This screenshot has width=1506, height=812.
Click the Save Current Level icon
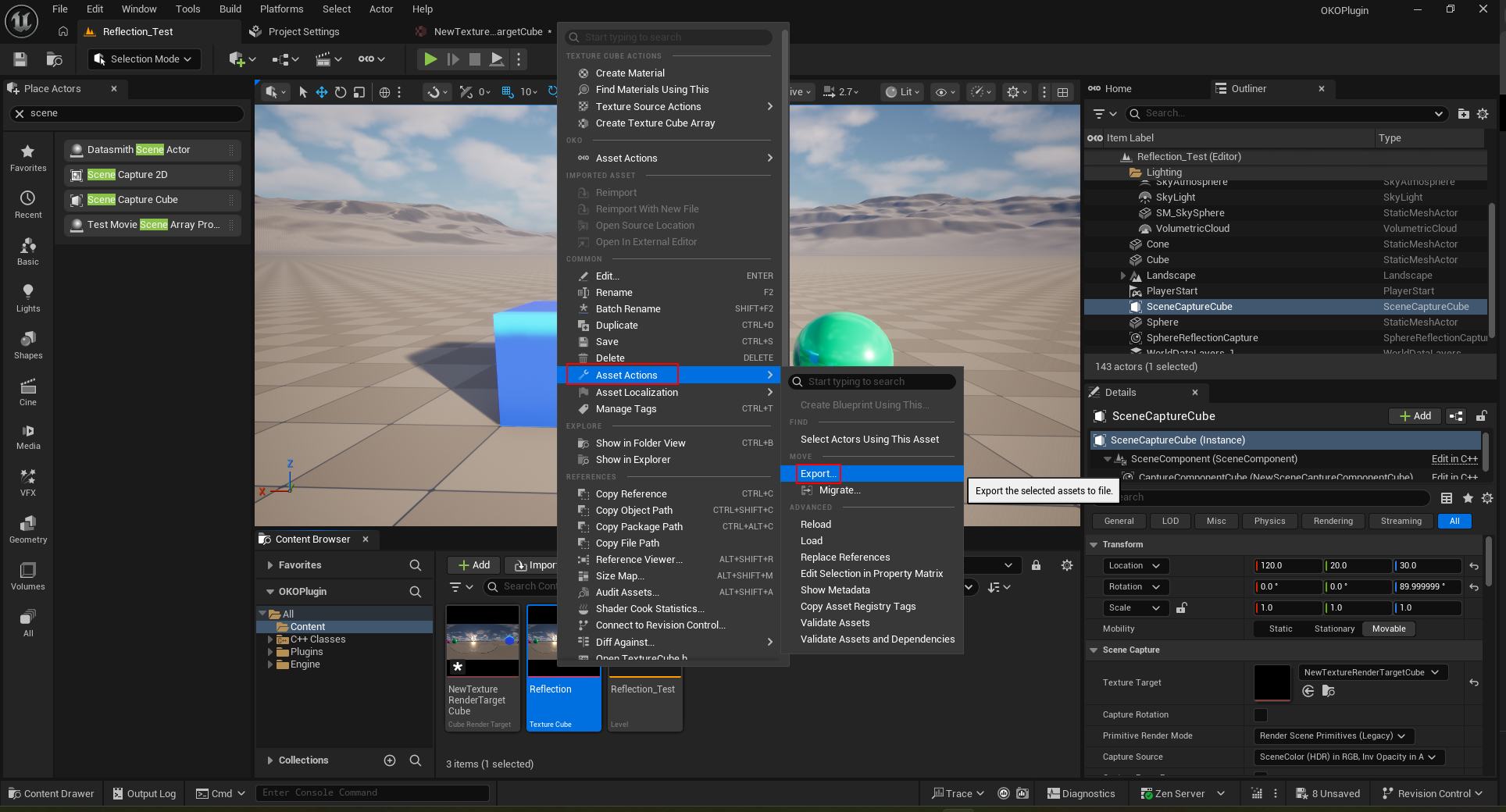[x=20, y=59]
